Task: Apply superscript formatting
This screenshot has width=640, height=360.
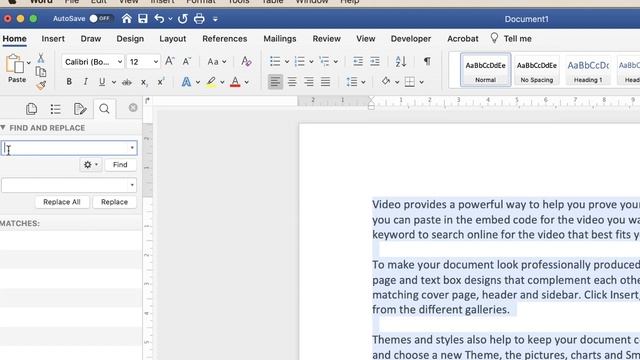Action: pos(161,82)
